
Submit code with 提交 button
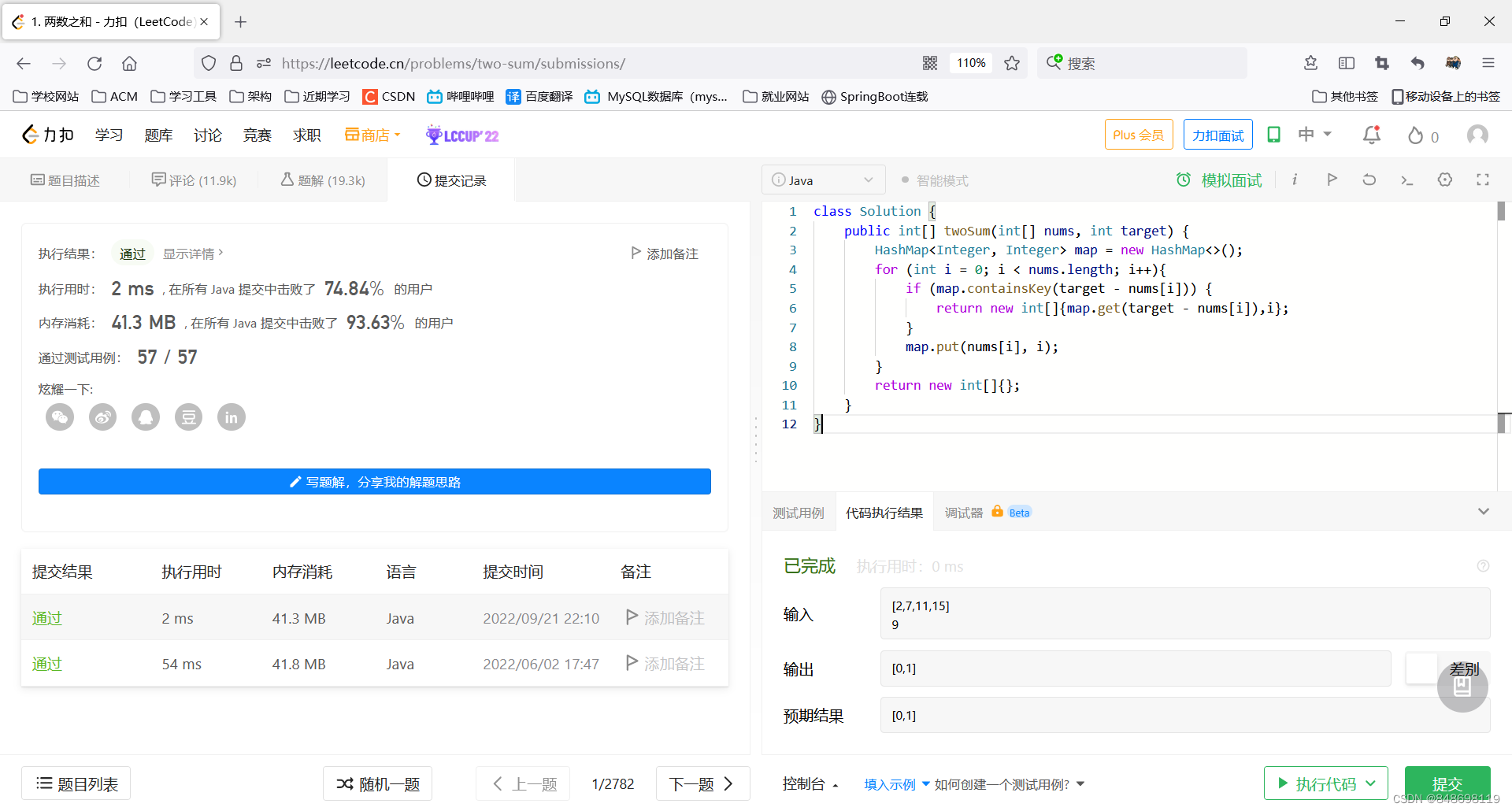(x=1447, y=783)
